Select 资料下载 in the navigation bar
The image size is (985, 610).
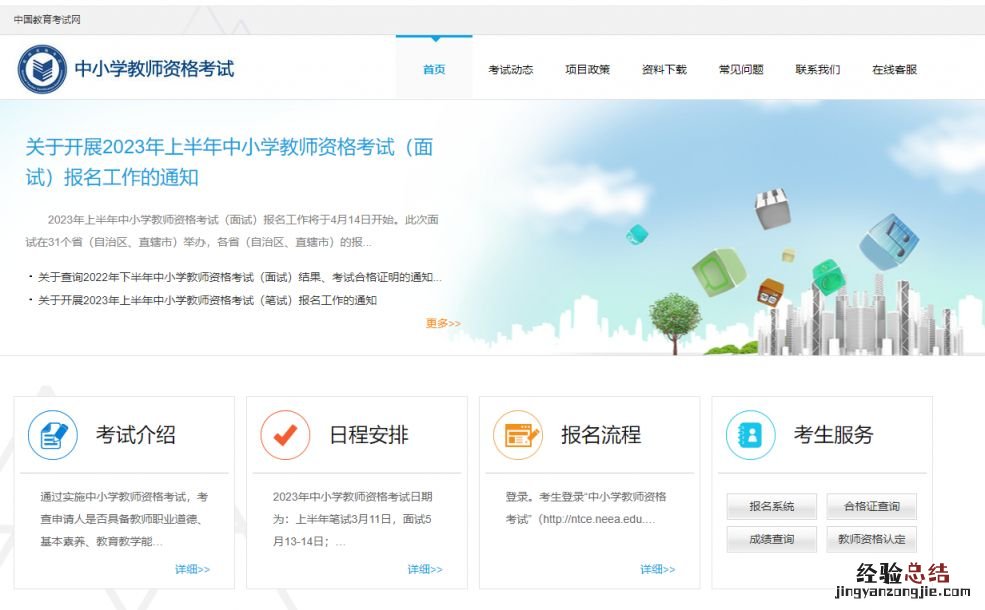pos(664,69)
